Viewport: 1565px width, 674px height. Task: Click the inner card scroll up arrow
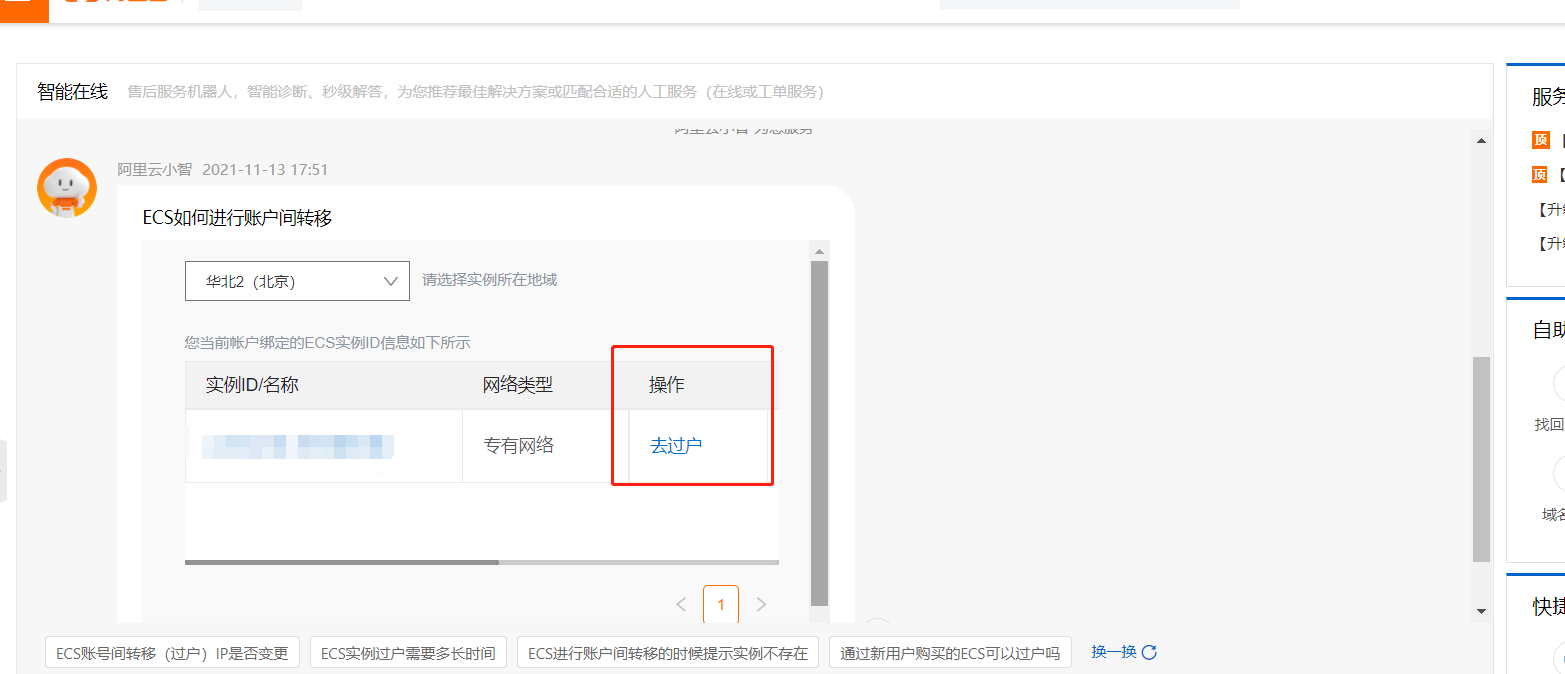[x=819, y=251]
